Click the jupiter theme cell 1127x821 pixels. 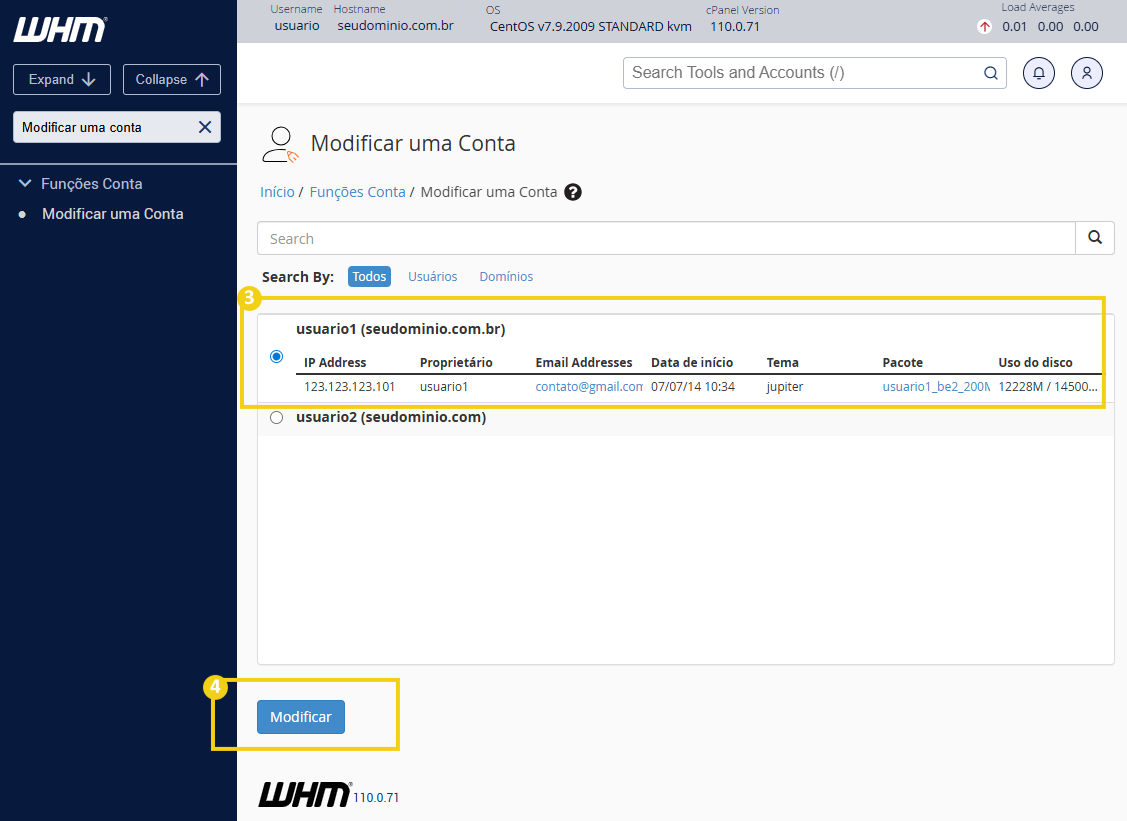[x=785, y=387]
